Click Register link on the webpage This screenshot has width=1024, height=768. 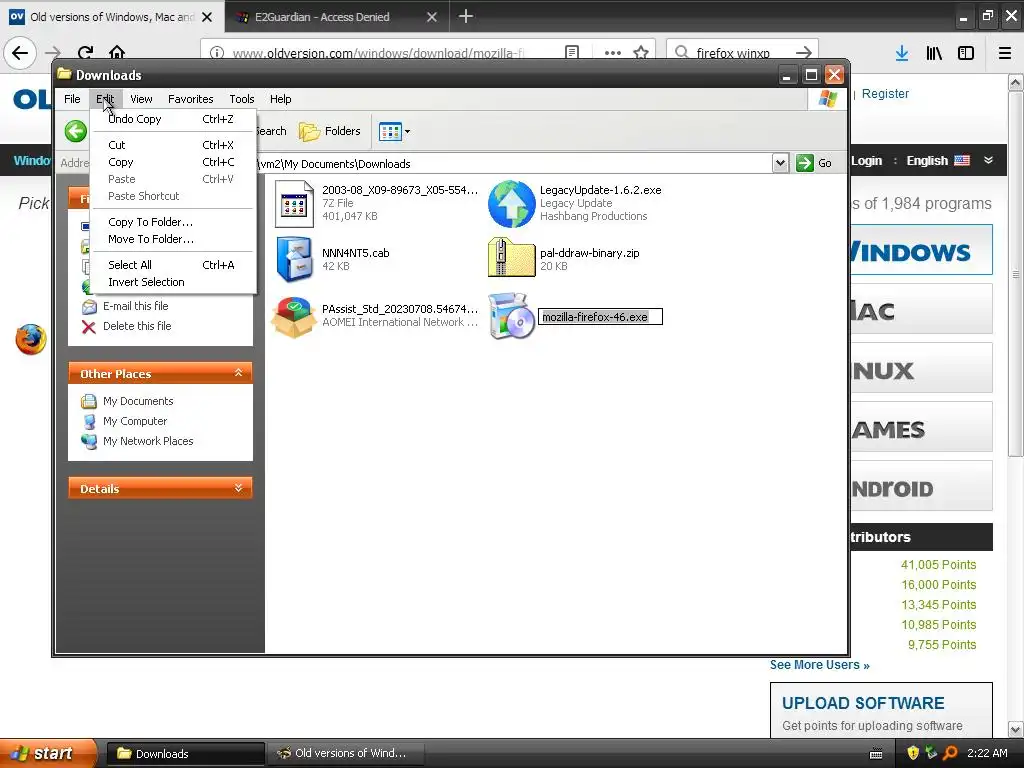[x=885, y=93]
